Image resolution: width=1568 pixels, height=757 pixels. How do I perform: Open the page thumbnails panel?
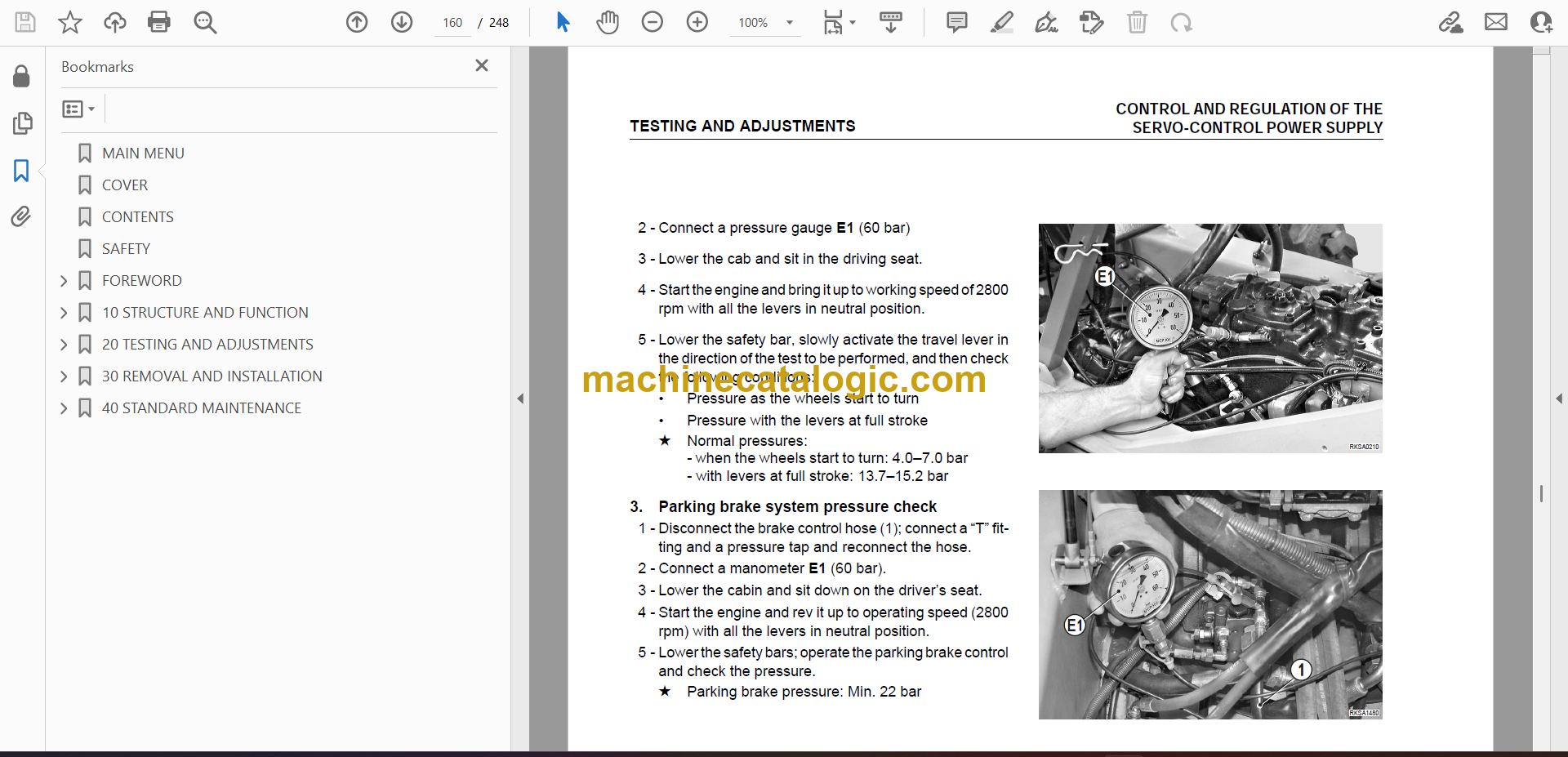pos(22,123)
